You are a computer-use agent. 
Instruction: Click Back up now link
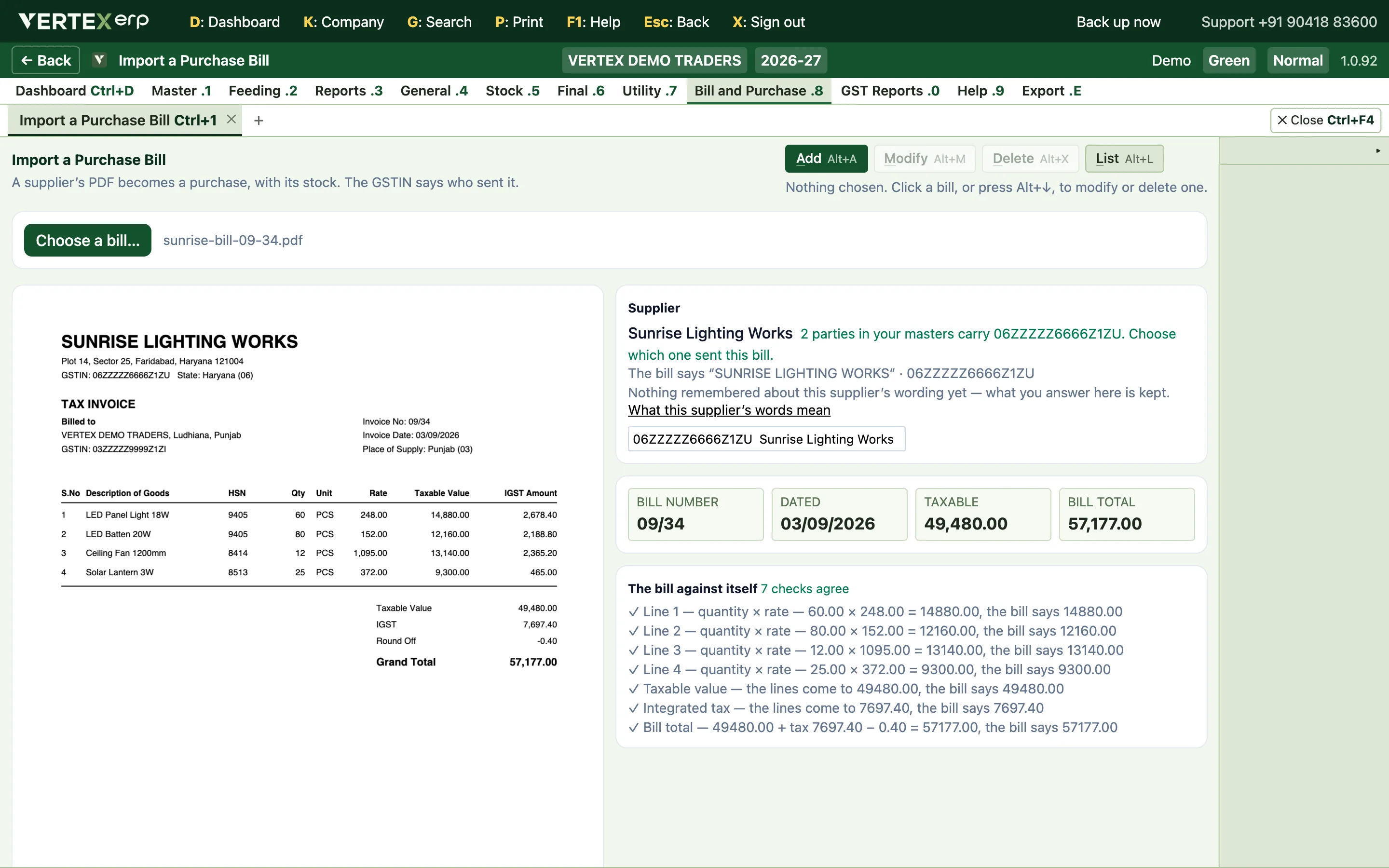pos(1118,22)
